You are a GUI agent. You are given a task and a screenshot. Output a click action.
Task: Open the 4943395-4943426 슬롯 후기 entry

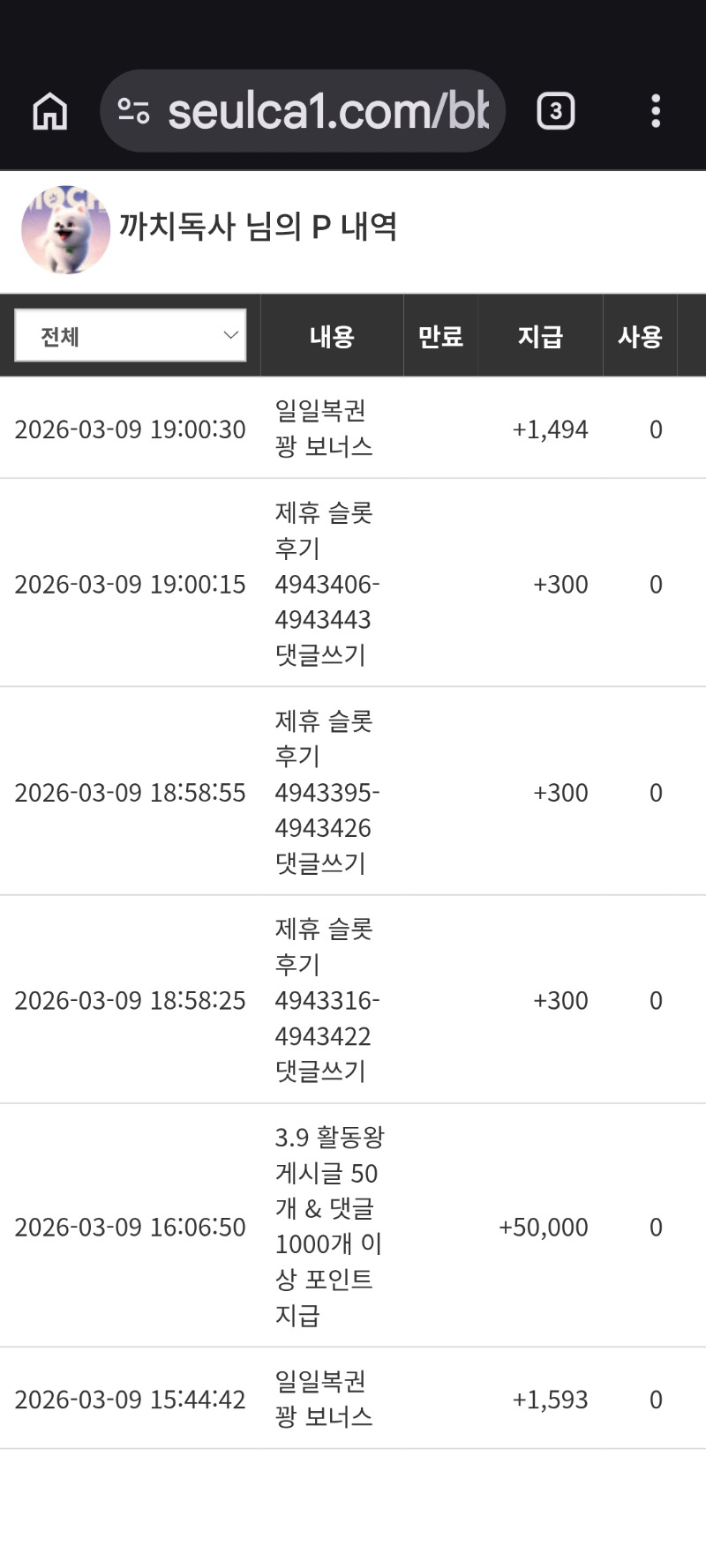pyautogui.click(x=327, y=792)
